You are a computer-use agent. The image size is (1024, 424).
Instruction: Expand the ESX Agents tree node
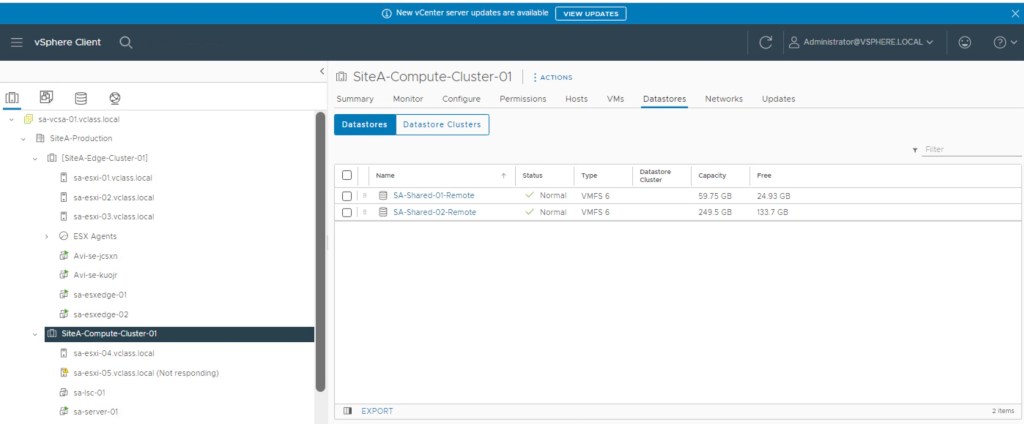47,236
